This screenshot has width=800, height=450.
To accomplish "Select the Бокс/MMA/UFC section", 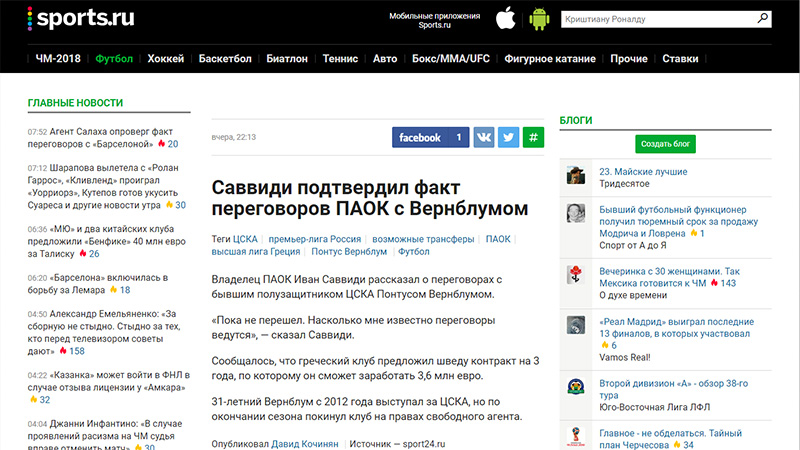I will point(450,59).
